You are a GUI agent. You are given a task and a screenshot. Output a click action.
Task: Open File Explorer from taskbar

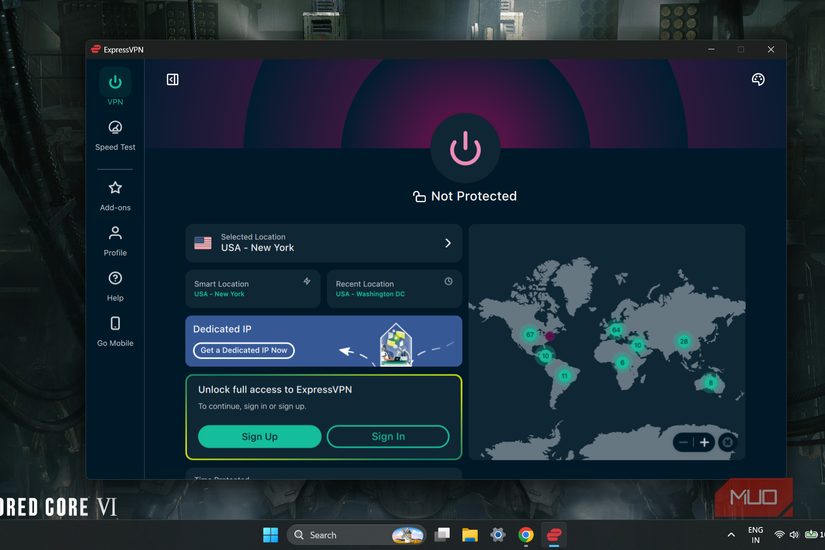[x=470, y=535]
